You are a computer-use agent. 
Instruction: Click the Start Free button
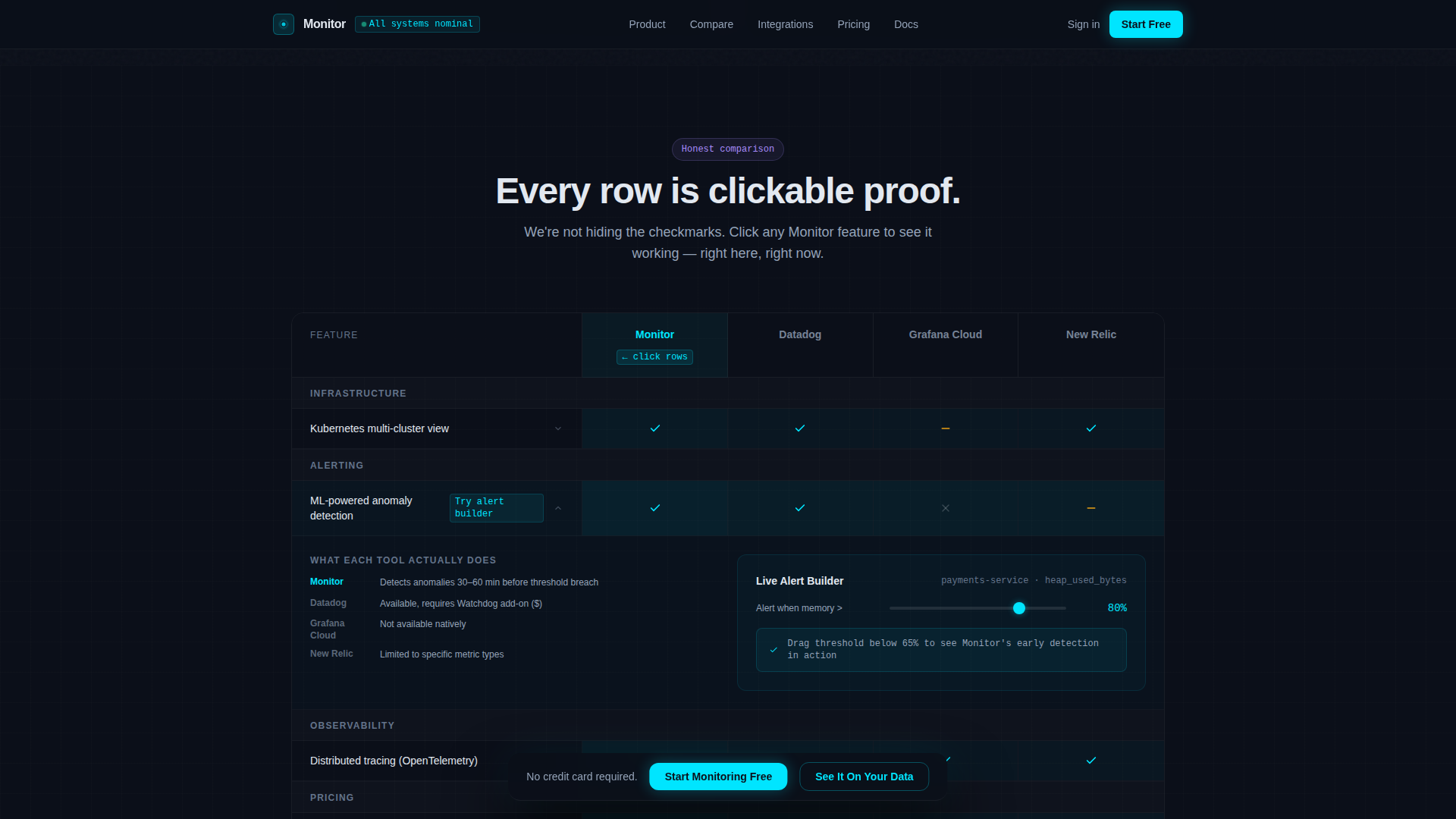(1145, 24)
